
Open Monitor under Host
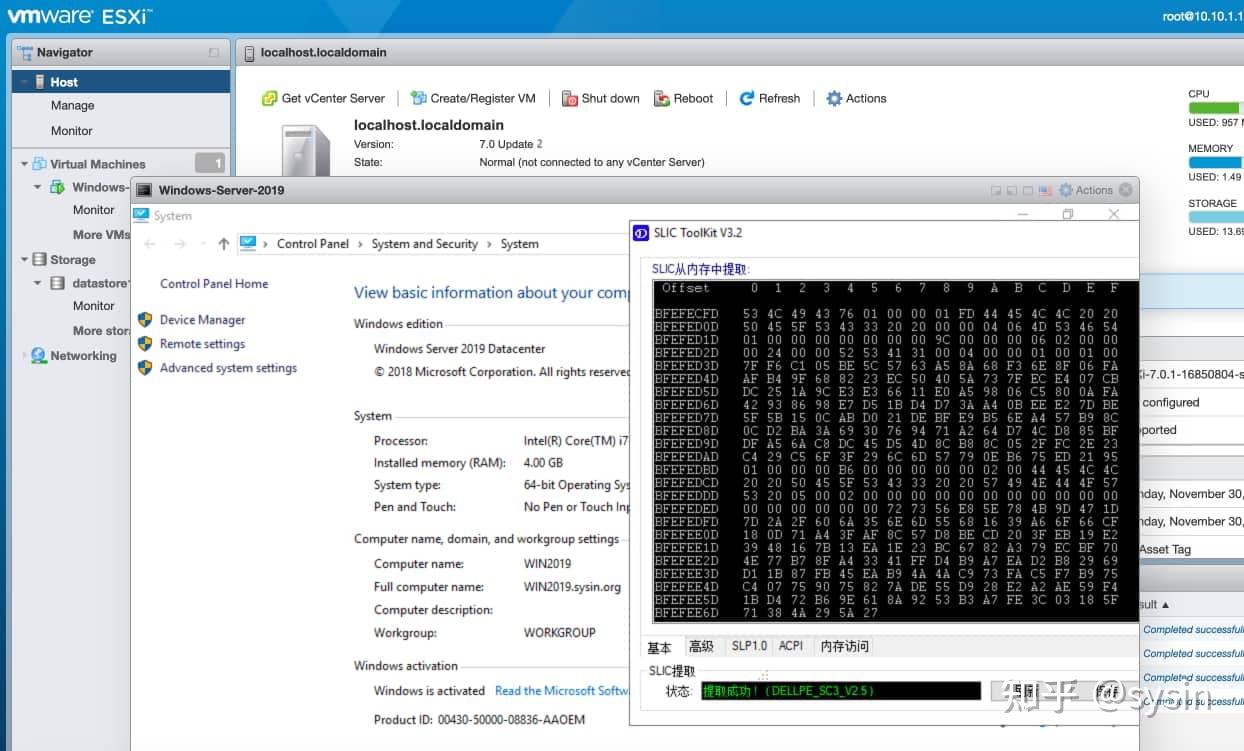[71, 130]
